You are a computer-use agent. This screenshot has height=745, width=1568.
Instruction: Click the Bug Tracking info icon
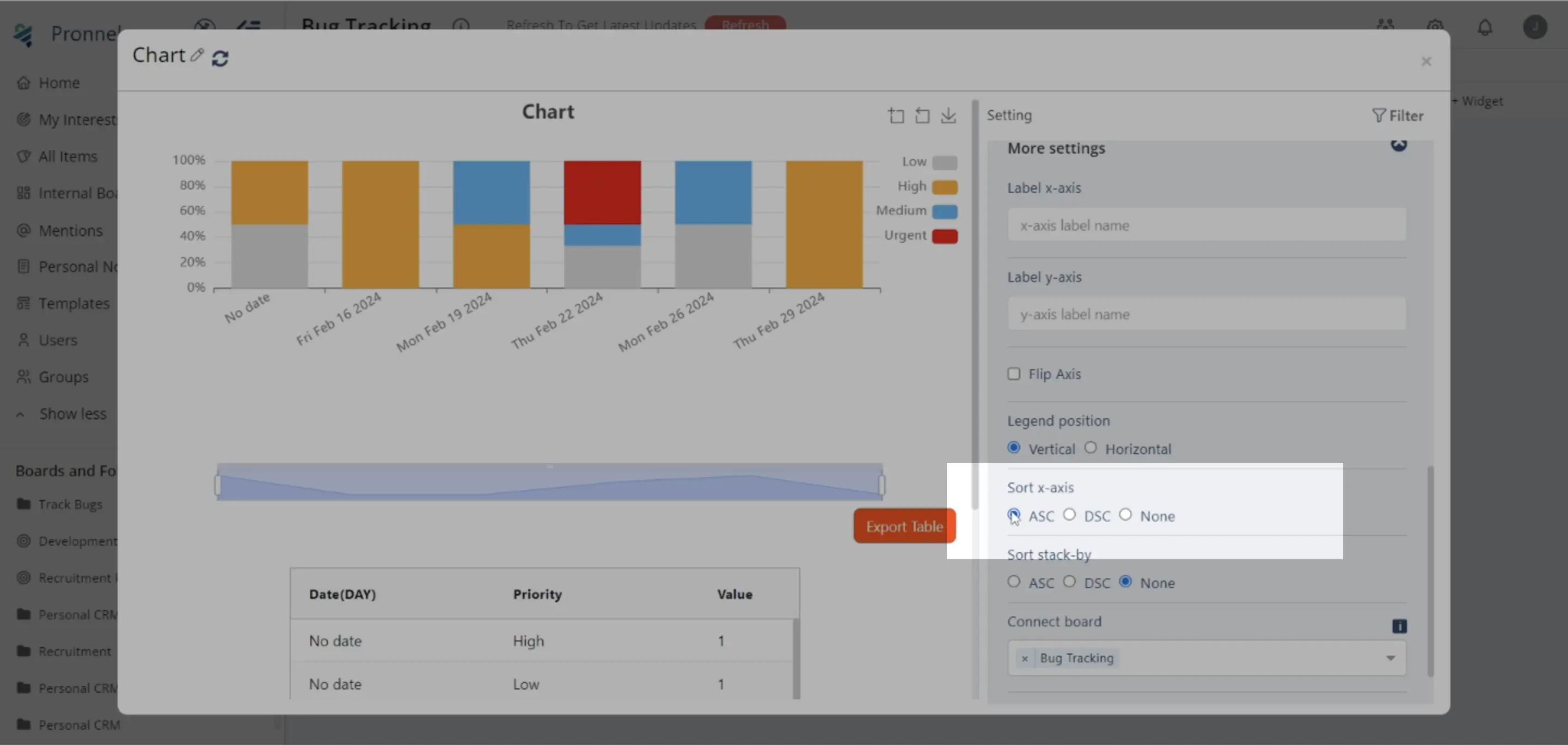[461, 26]
